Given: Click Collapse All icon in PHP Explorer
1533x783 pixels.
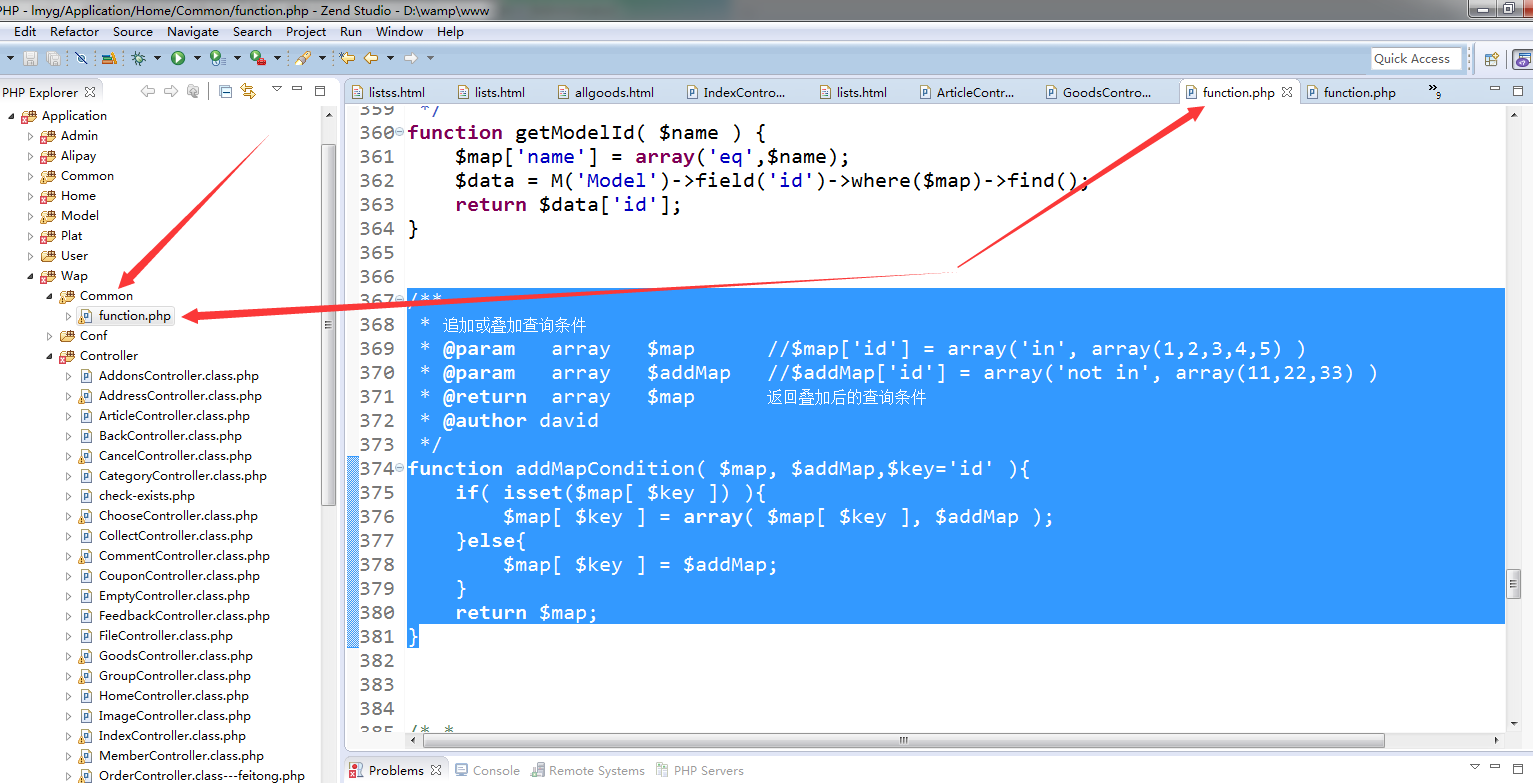Looking at the screenshot, I should pyautogui.click(x=225, y=91).
